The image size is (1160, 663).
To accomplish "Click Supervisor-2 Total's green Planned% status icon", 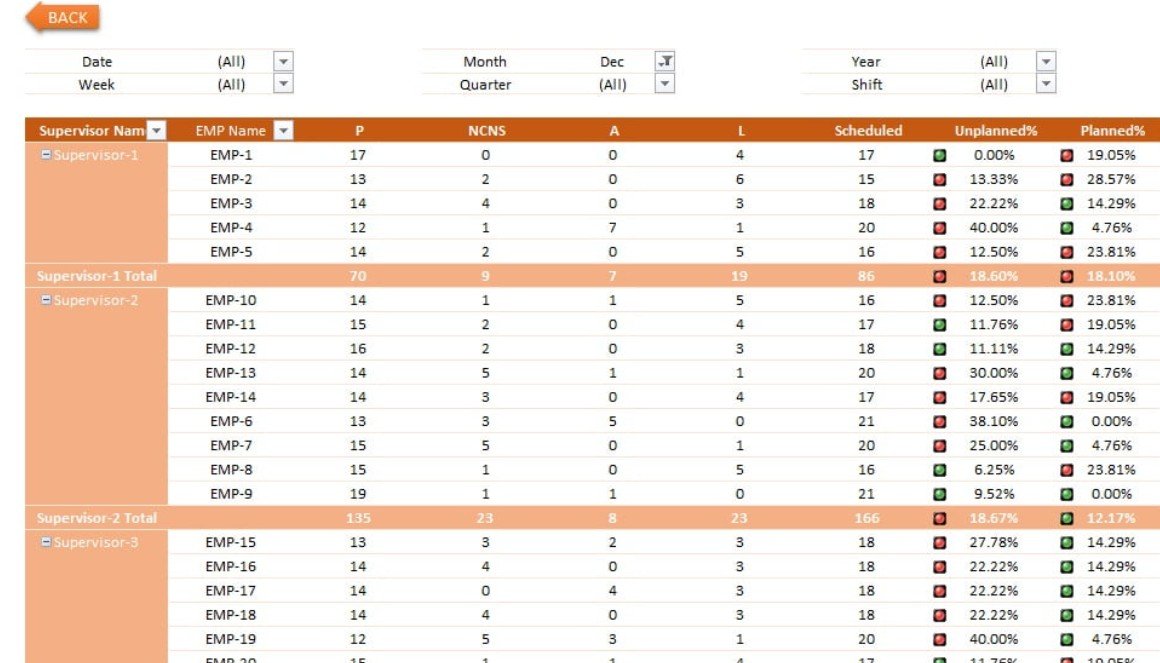I will coord(1067,518).
